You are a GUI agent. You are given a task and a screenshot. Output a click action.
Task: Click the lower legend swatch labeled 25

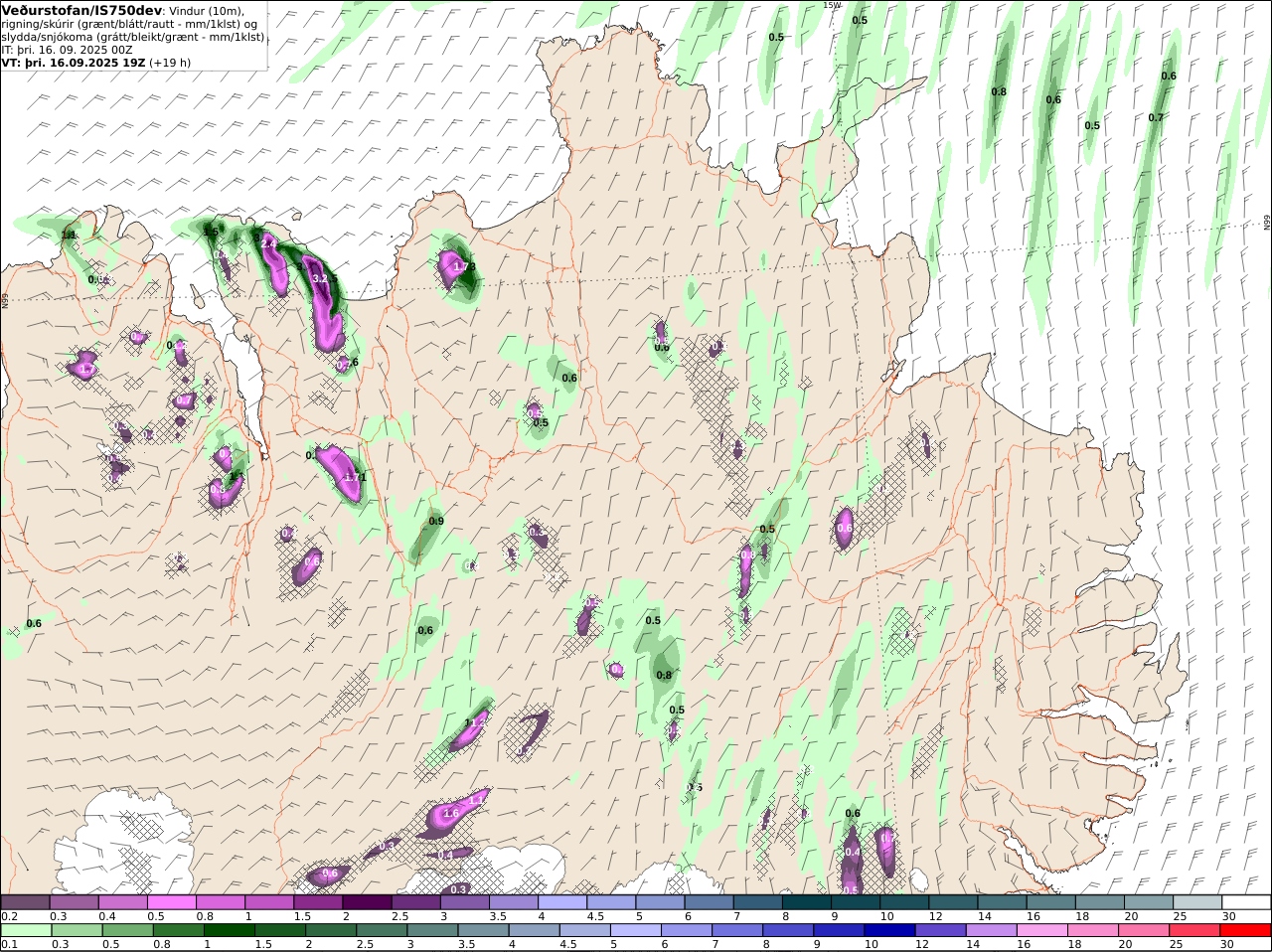point(1192,930)
